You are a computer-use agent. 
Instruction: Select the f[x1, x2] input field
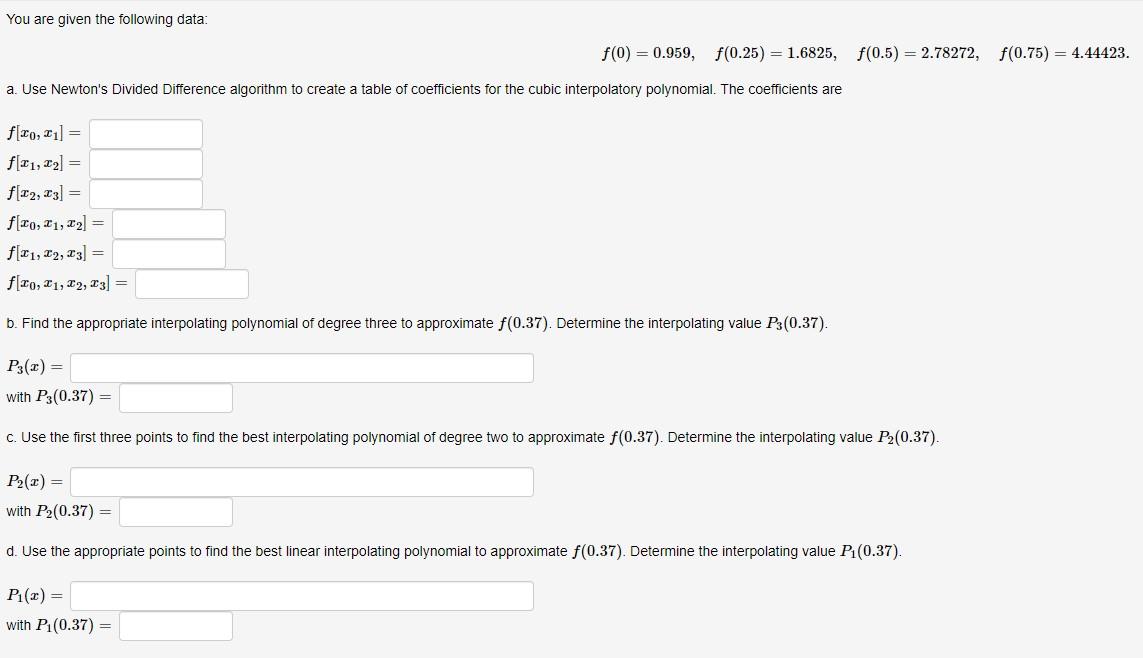pyautogui.click(x=146, y=164)
